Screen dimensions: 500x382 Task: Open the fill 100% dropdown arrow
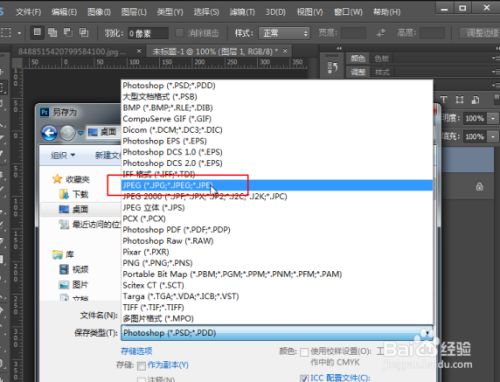pos(493,136)
